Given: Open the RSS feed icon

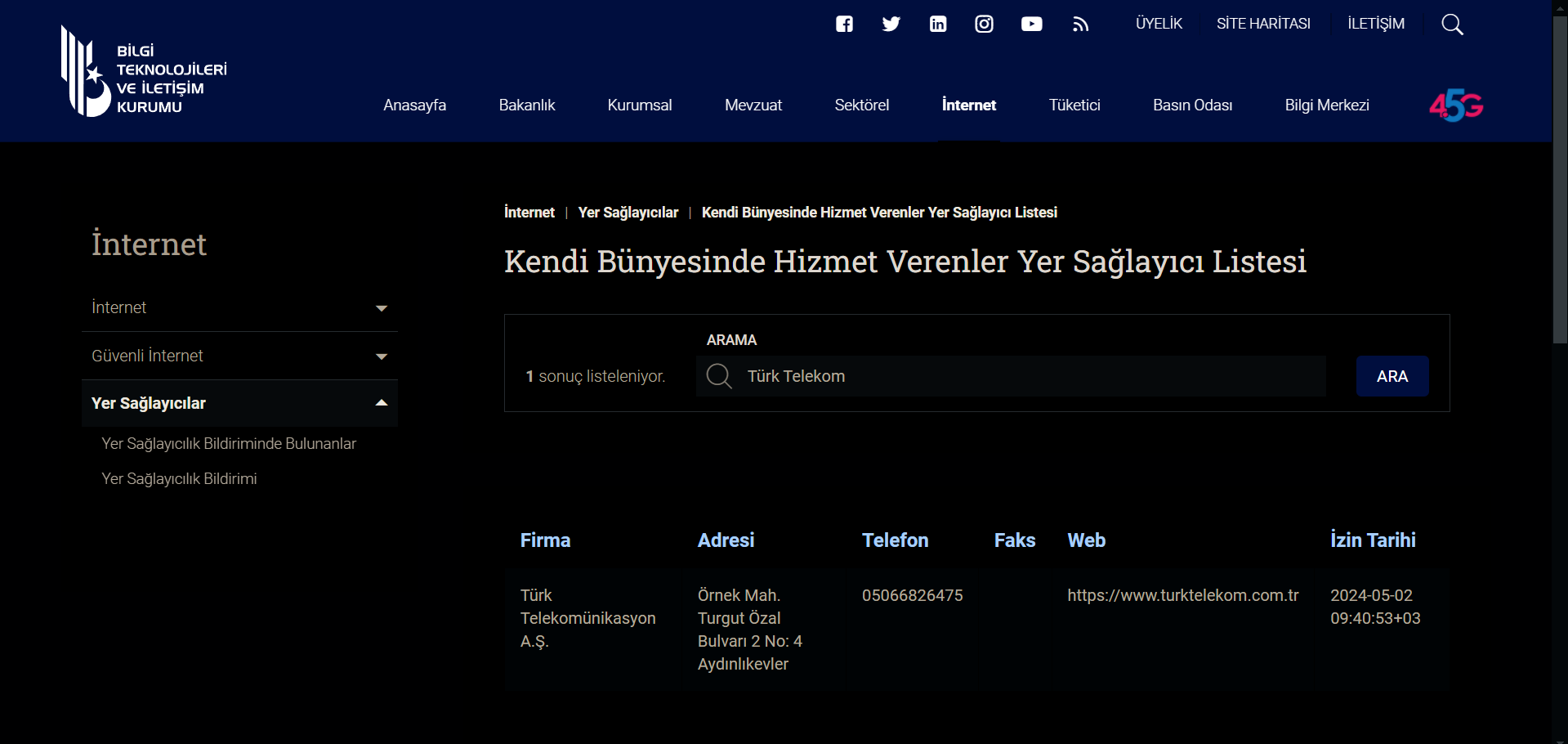Looking at the screenshot, I should pyautogui.click(x=1081, y=25).
